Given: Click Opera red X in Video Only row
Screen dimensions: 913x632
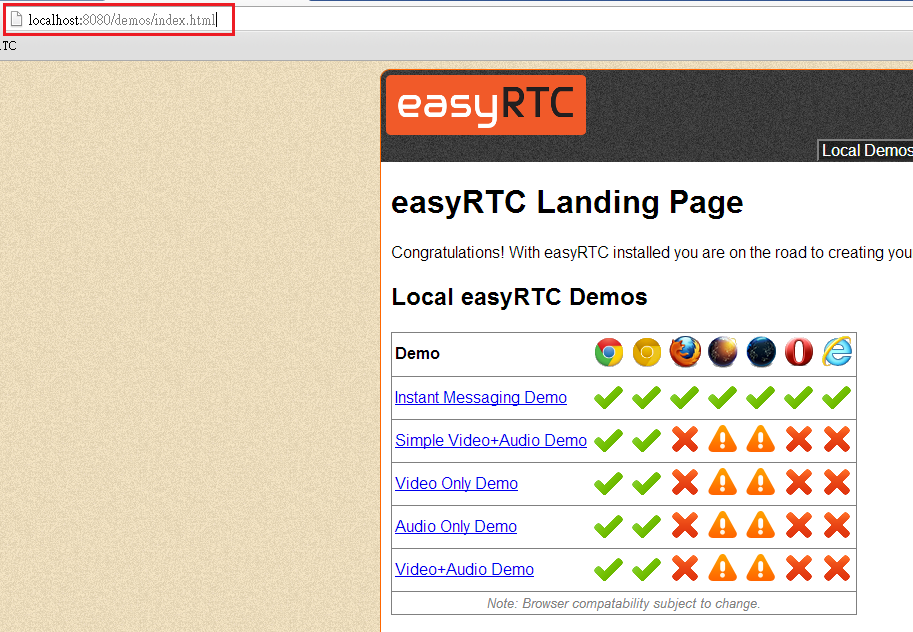Looking at the screenshot, I should [799, 483].
